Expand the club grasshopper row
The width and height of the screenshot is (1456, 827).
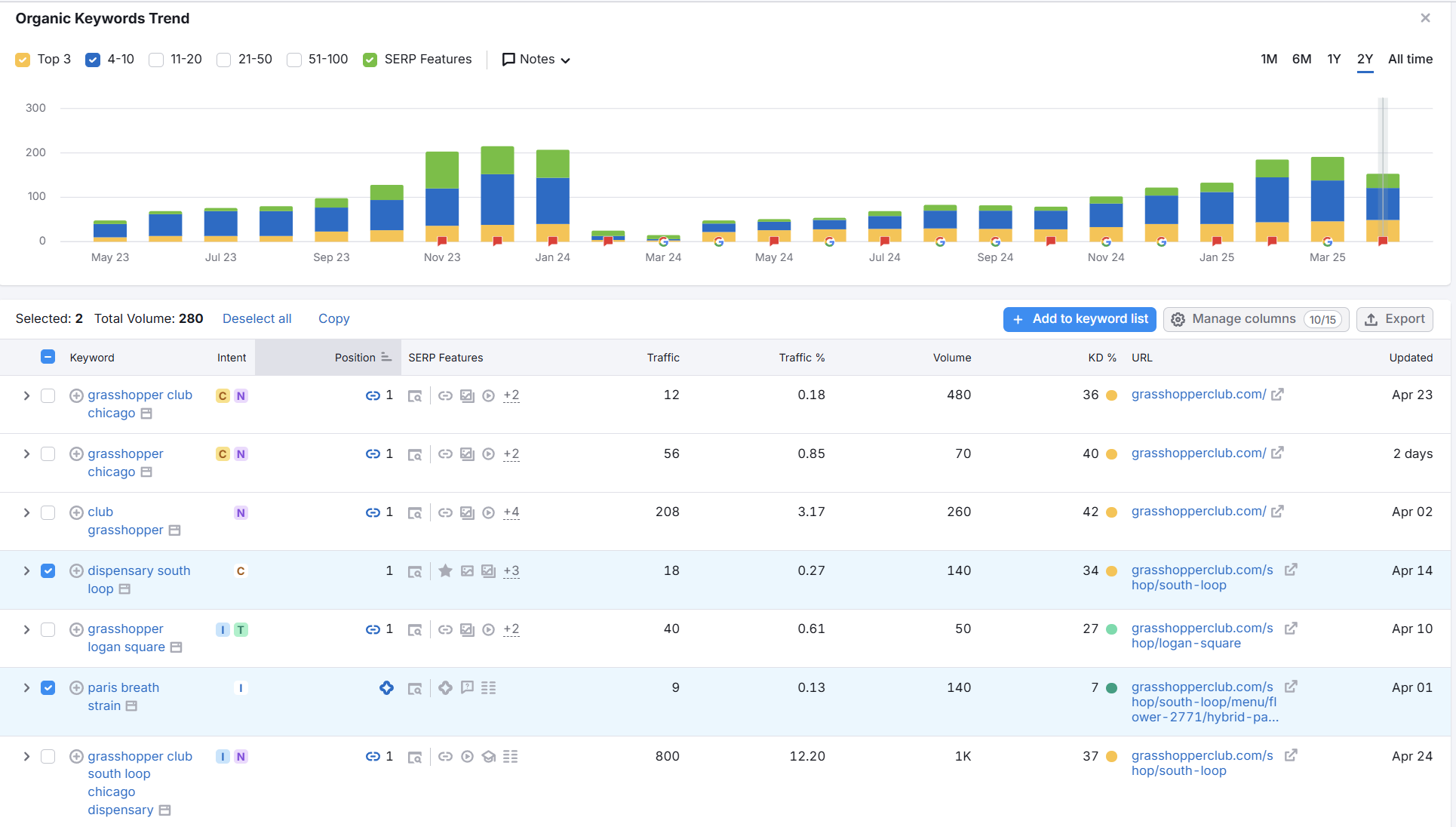click(26, 512)
